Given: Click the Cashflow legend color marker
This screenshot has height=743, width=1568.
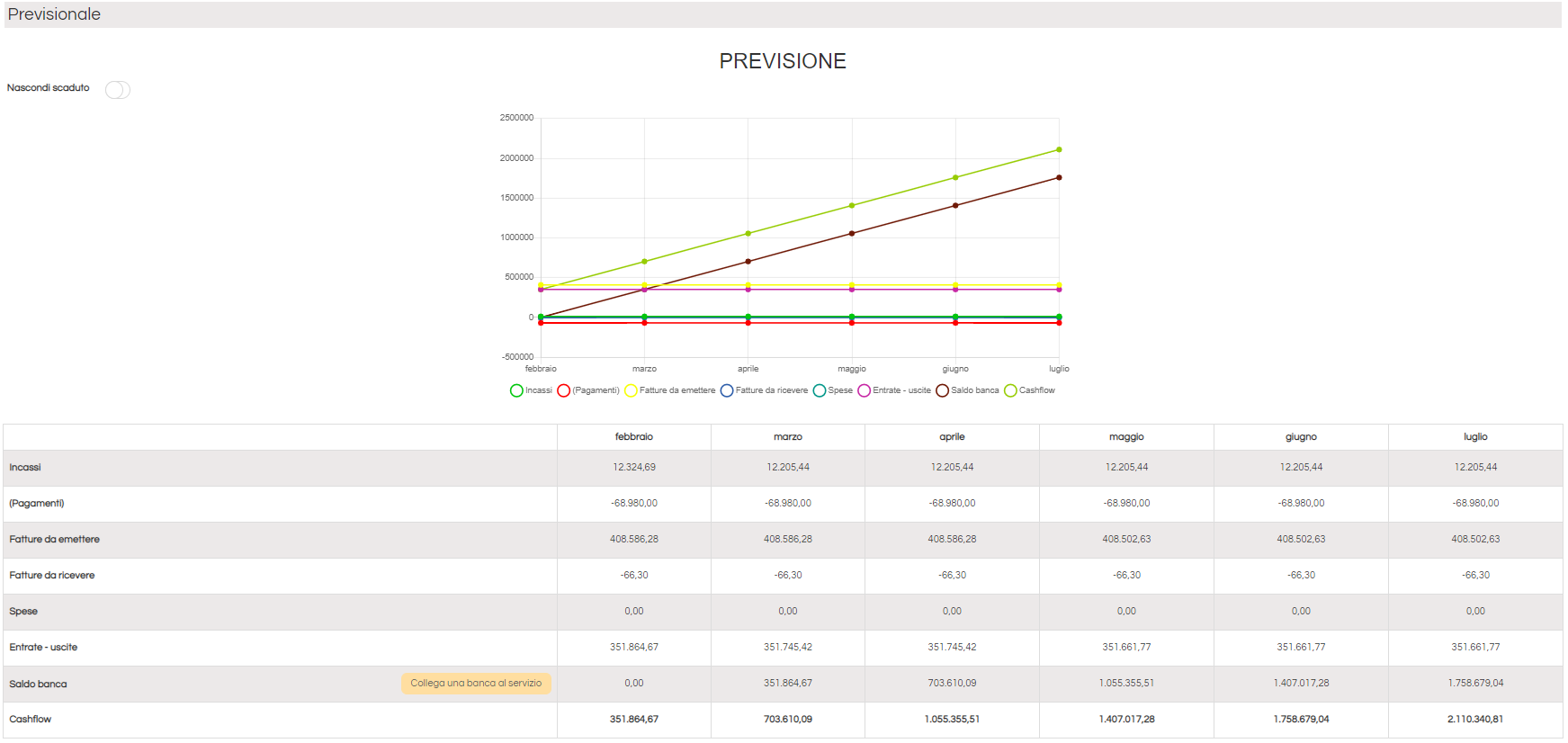Looking at the screenshot, I should coord(1010,390).
